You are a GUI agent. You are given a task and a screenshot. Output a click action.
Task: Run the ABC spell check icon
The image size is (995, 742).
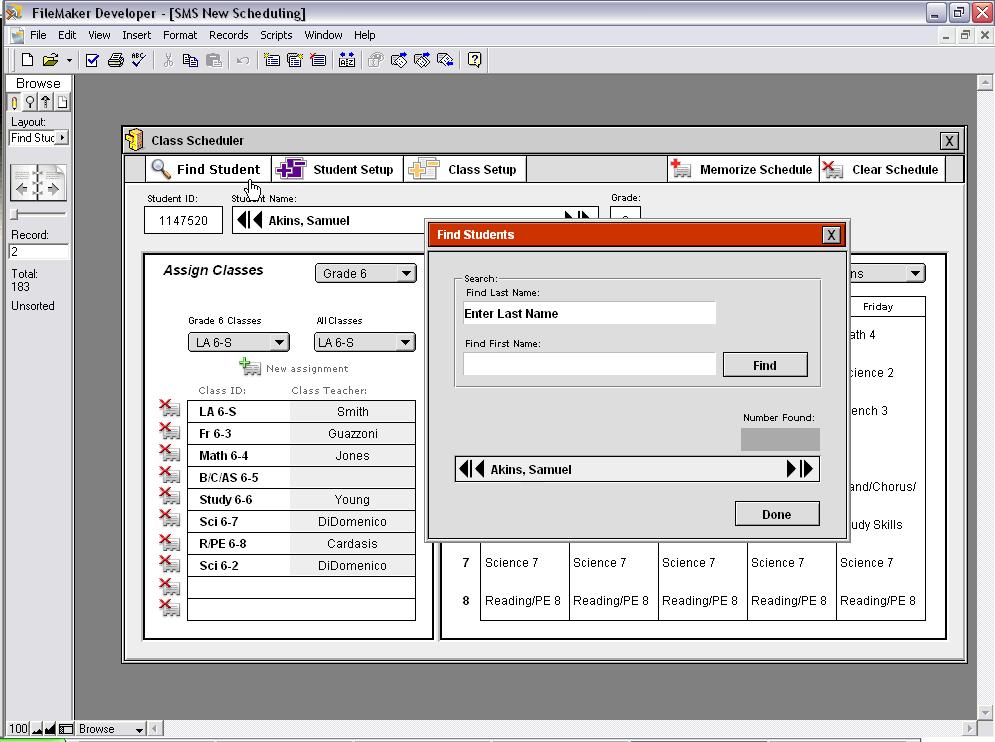coord(139,60)
